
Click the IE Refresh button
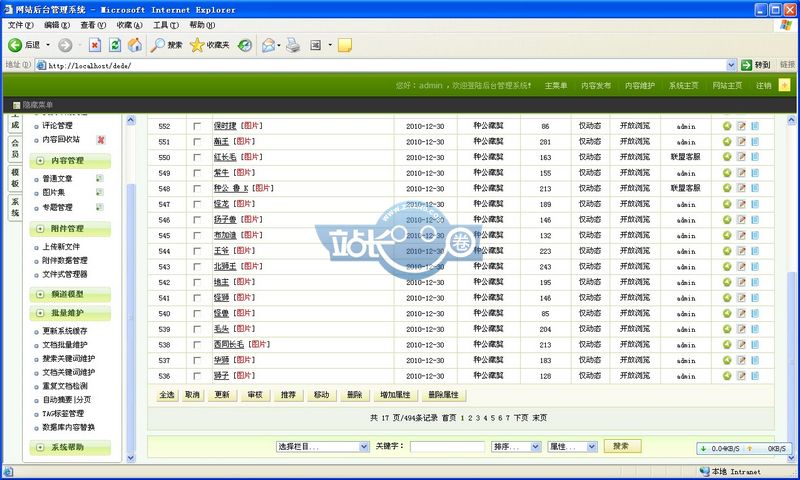[x=115, y=45]
